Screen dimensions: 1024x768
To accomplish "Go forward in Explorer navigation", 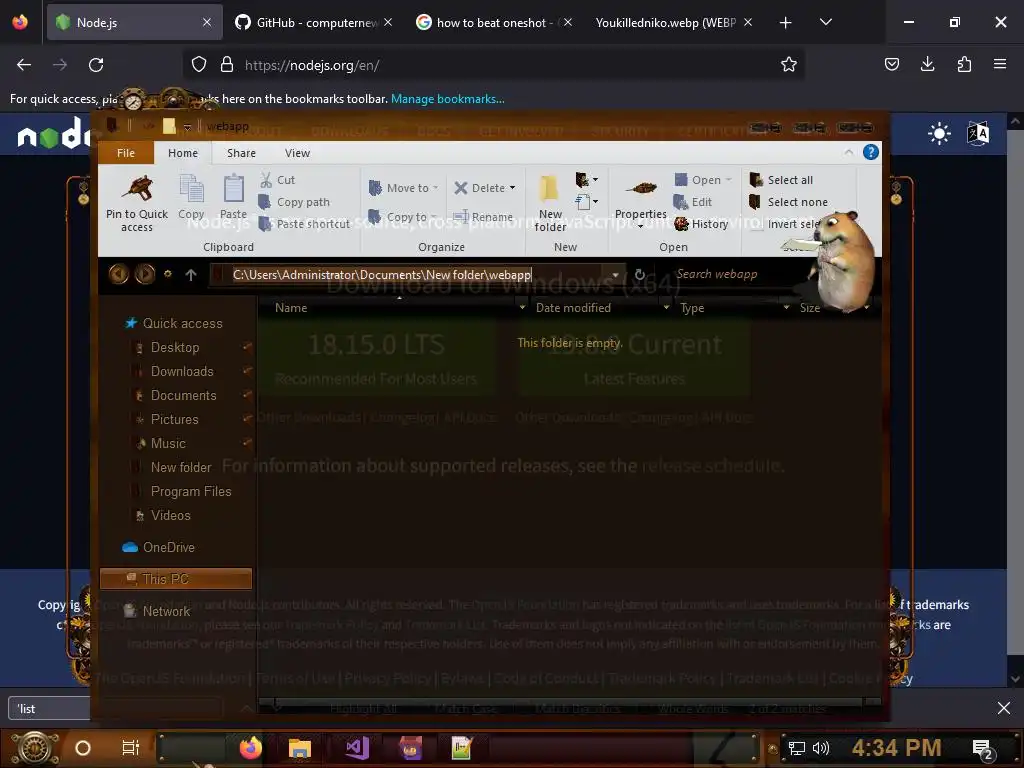I will point(145,274).
